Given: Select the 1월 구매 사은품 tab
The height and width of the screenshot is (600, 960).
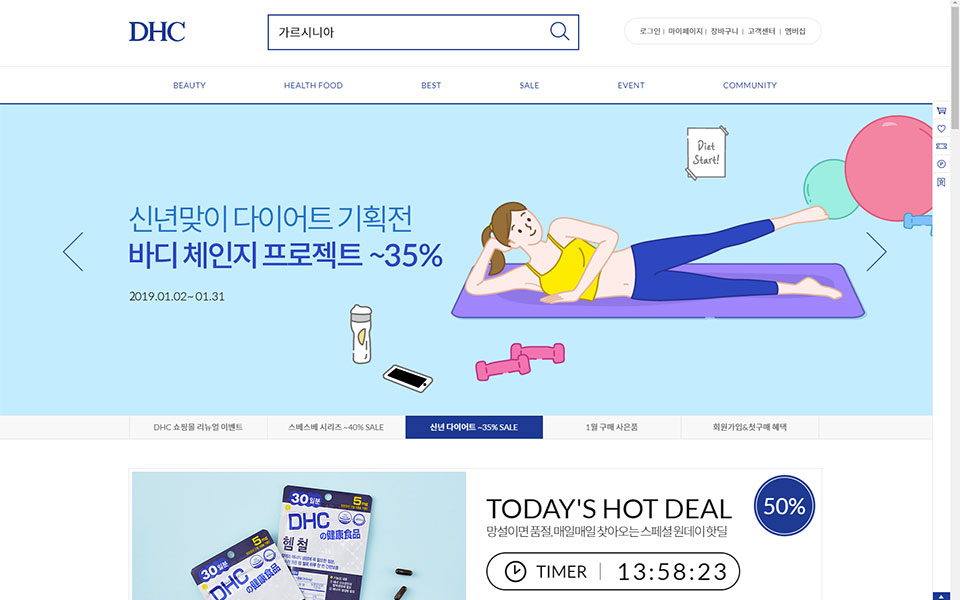Looking at the screenshot, I should [x=612, y=427].
